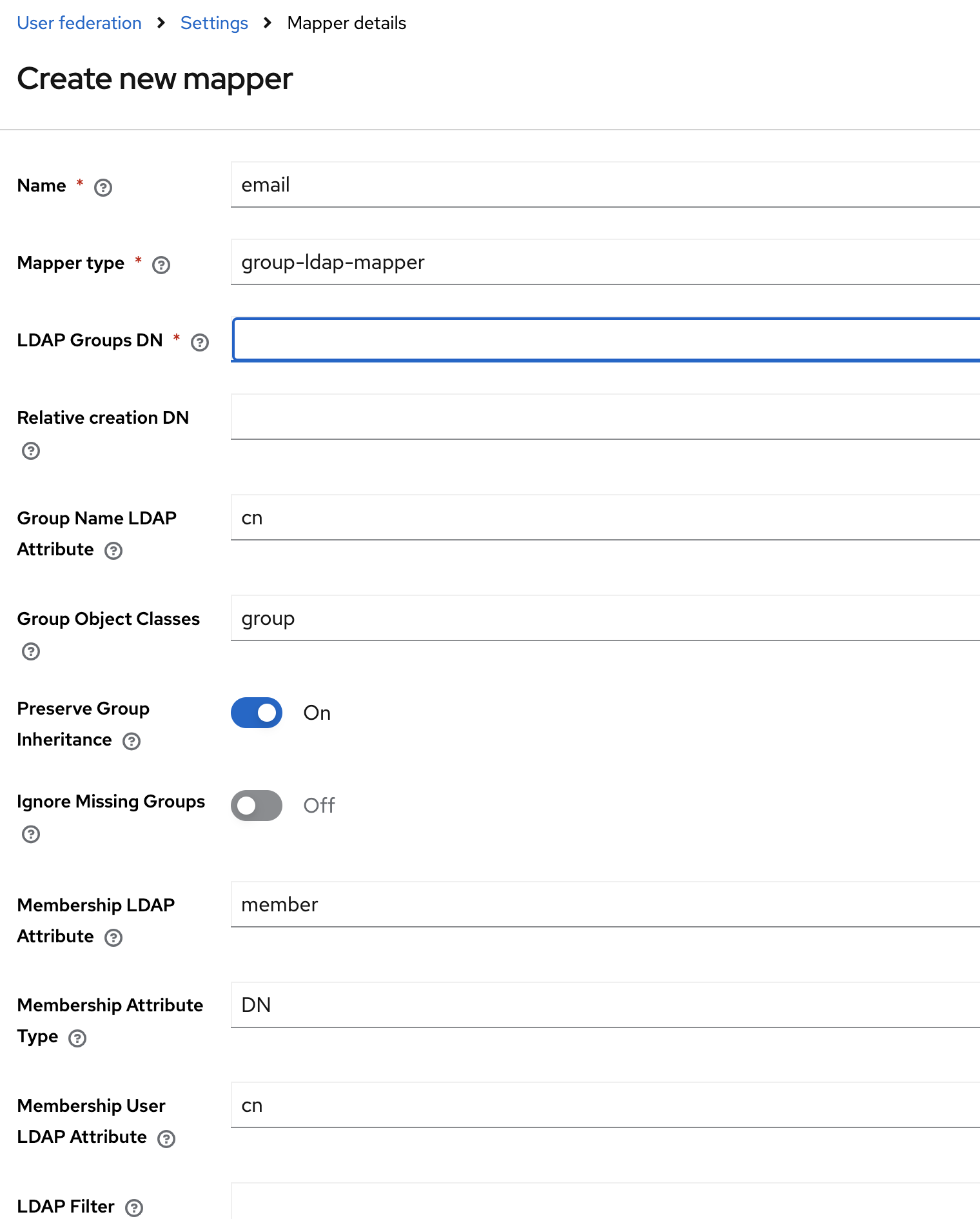This screenshot has width=980, height=1219.
Task: Disable Preserve Group Inheritance switch
Action: click(x=257, y=713)
